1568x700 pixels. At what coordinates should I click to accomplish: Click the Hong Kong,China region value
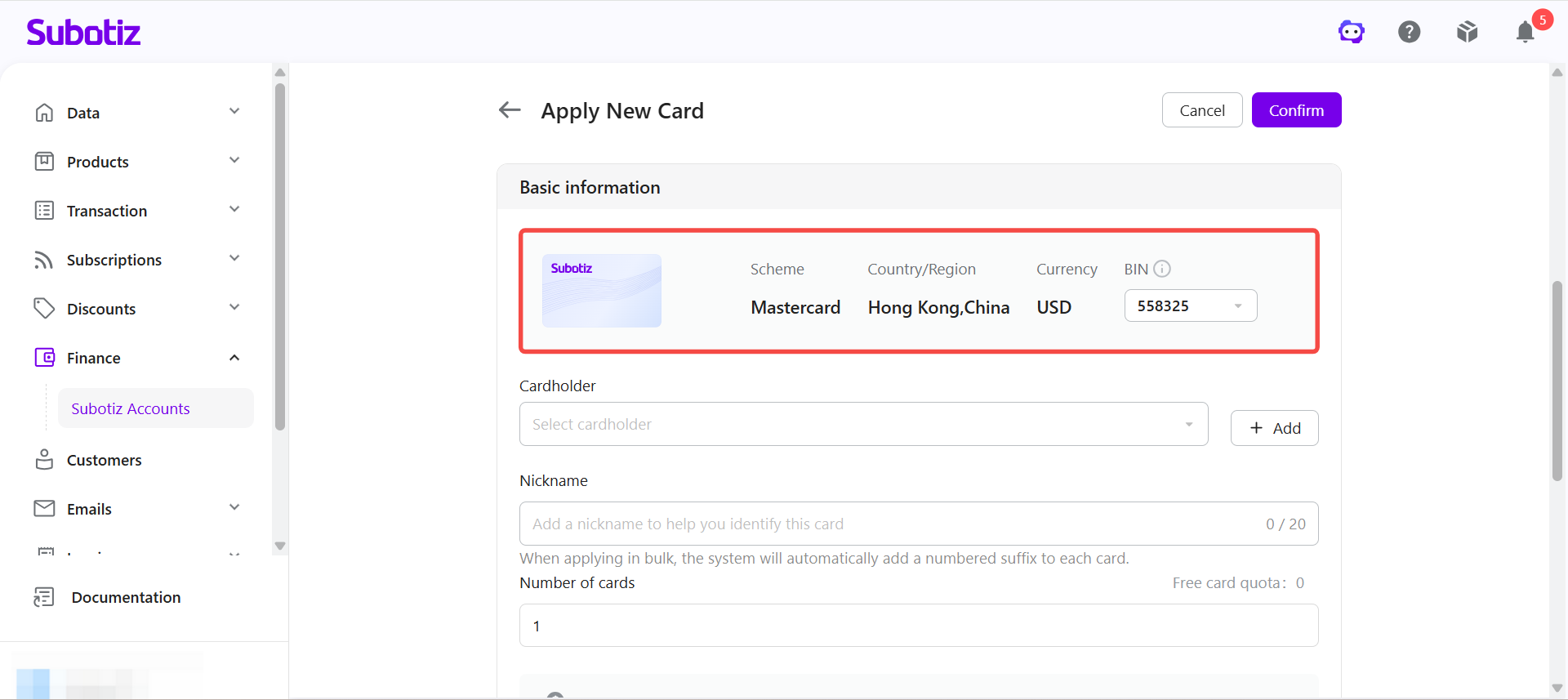938,307
